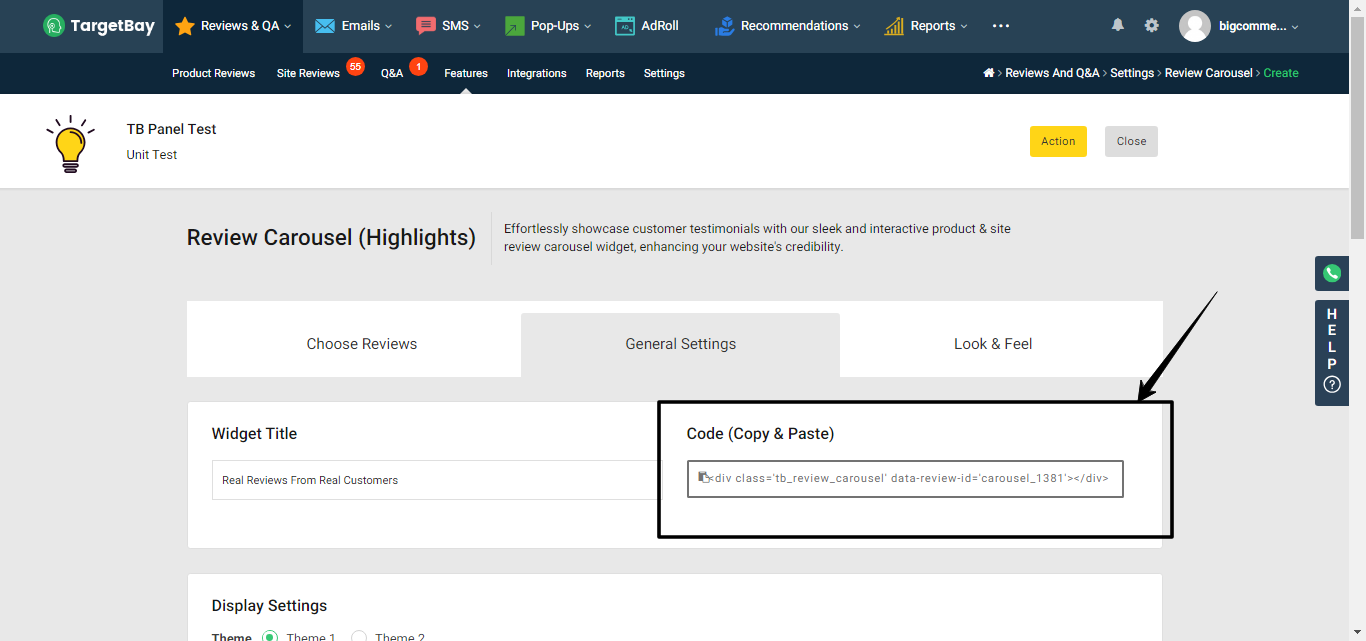This screenshot has height=641, width=1366.
Task: Open the bigcomme... account dropdown
Action: point(1258,26)
